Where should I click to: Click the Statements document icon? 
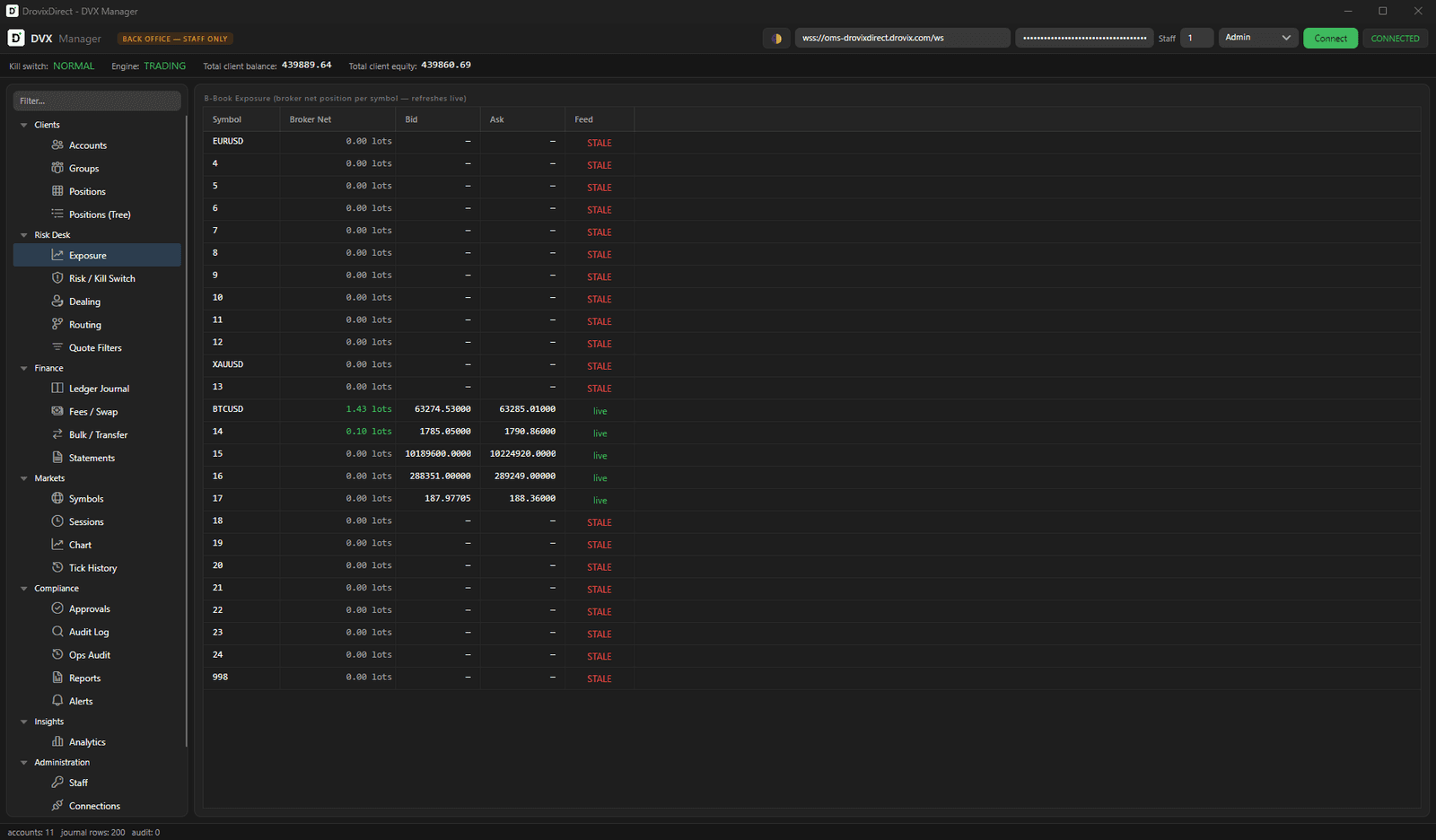57,458
